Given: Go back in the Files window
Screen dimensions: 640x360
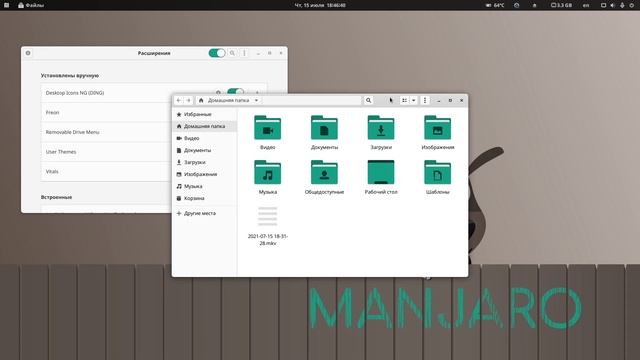Looking at the screenshot, I should tap(179, 100).
